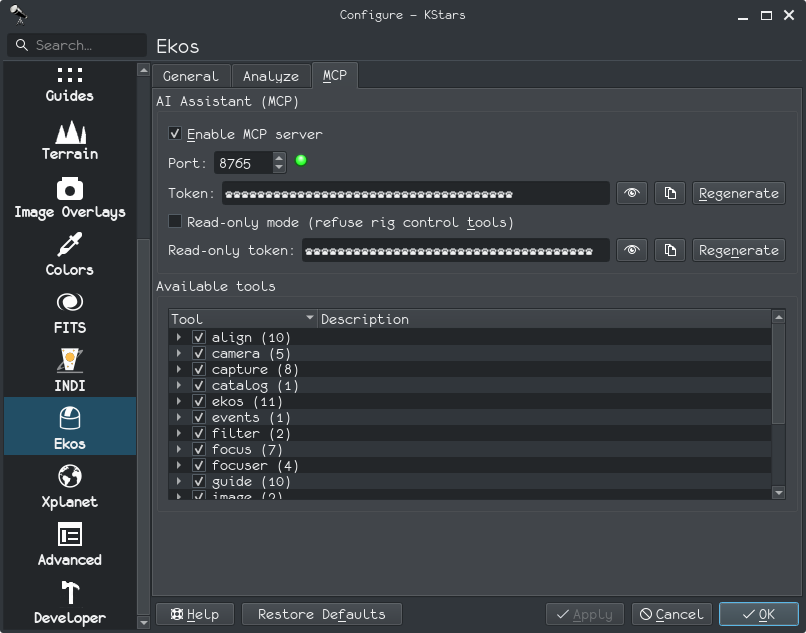Click the Help button
806x633 pixels.
click(x=195, y=614)
